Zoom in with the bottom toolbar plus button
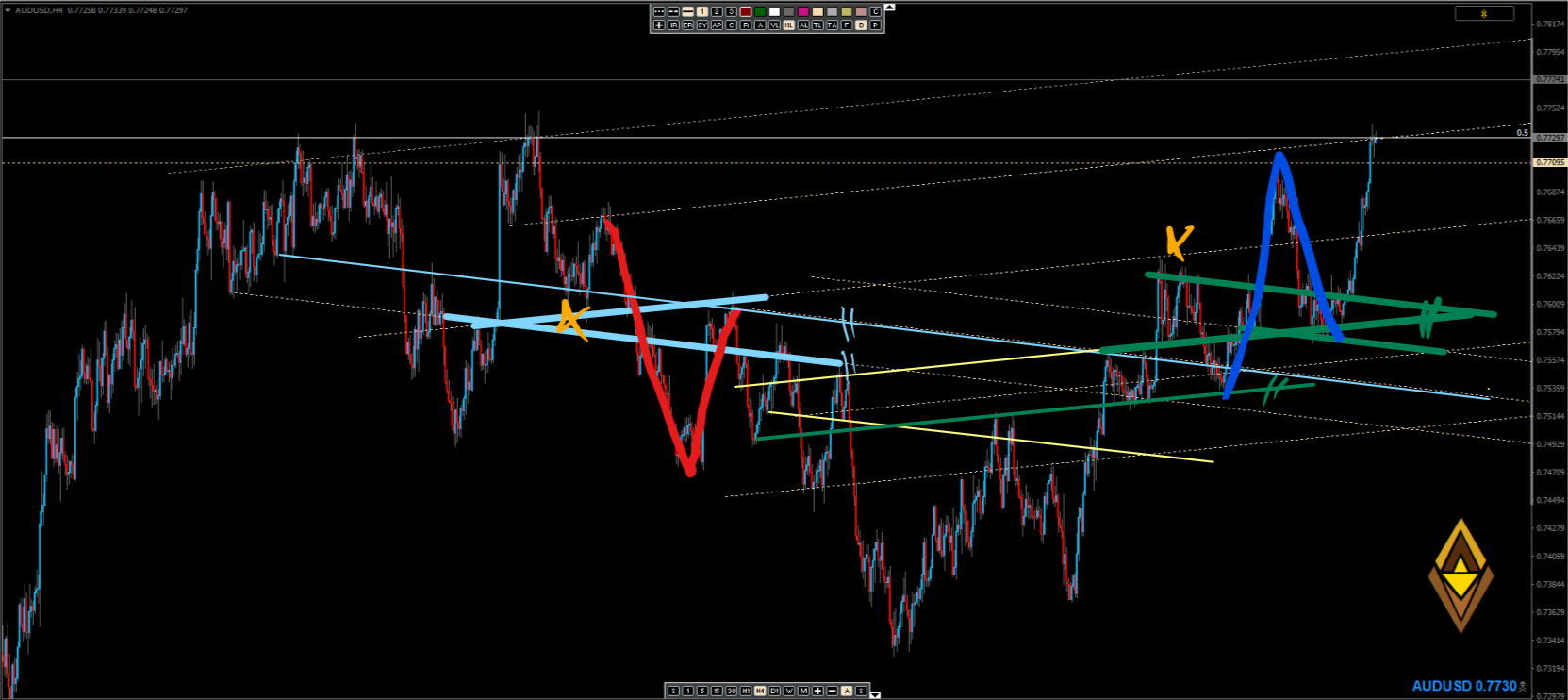Image resolution: width=1568 pixels, height=700 pixels. click(817, 692)
